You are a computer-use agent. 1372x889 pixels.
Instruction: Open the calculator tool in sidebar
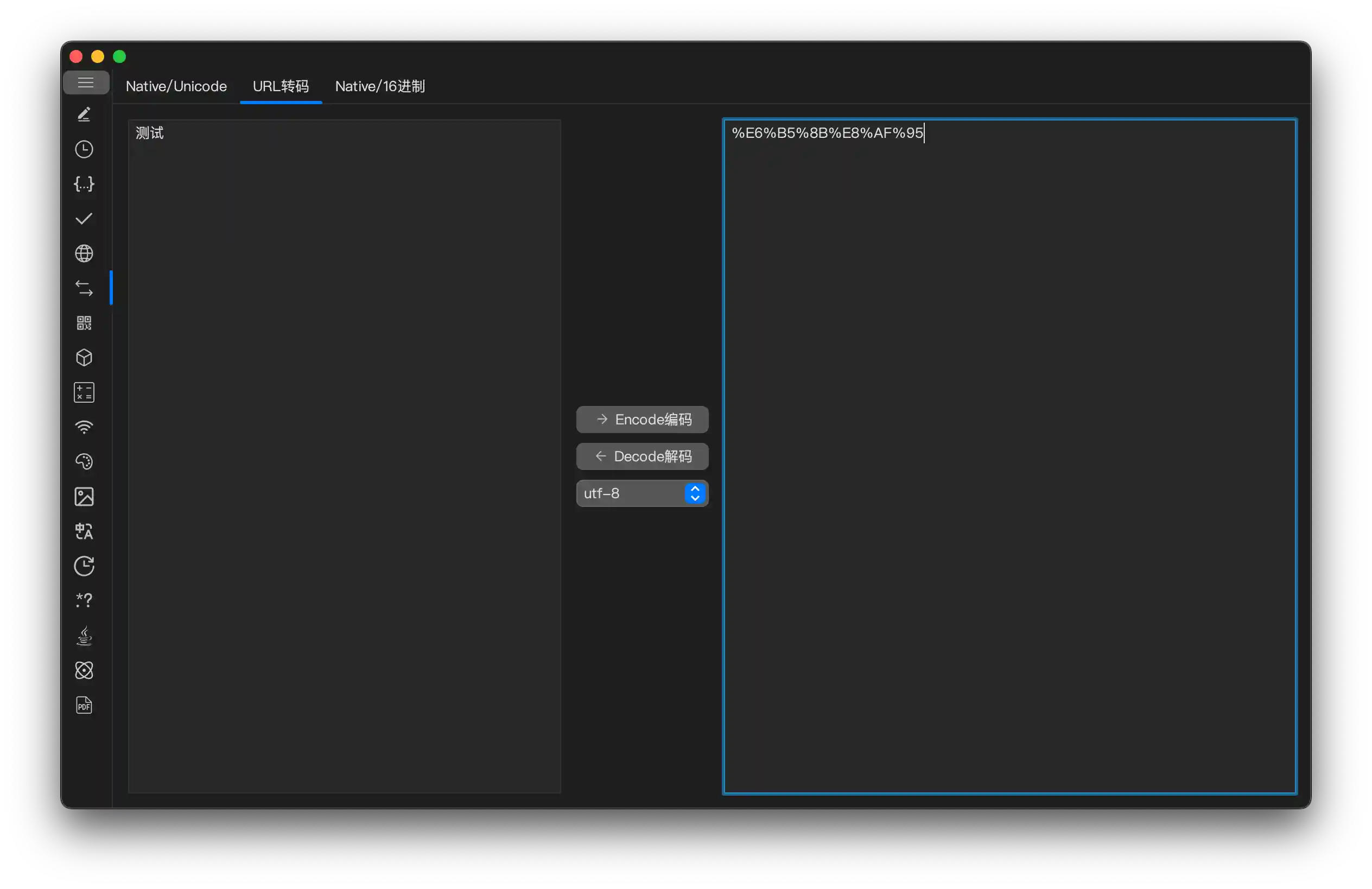click(84, 392)
